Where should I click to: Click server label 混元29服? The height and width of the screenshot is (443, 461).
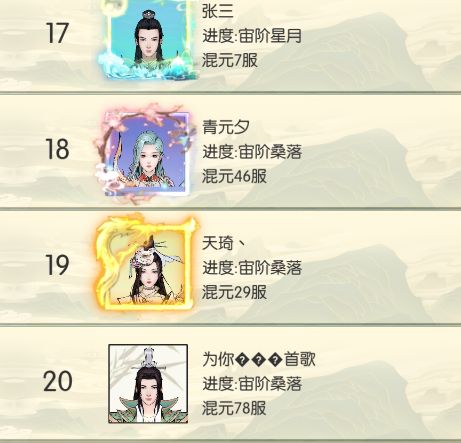tap(234, 292)
